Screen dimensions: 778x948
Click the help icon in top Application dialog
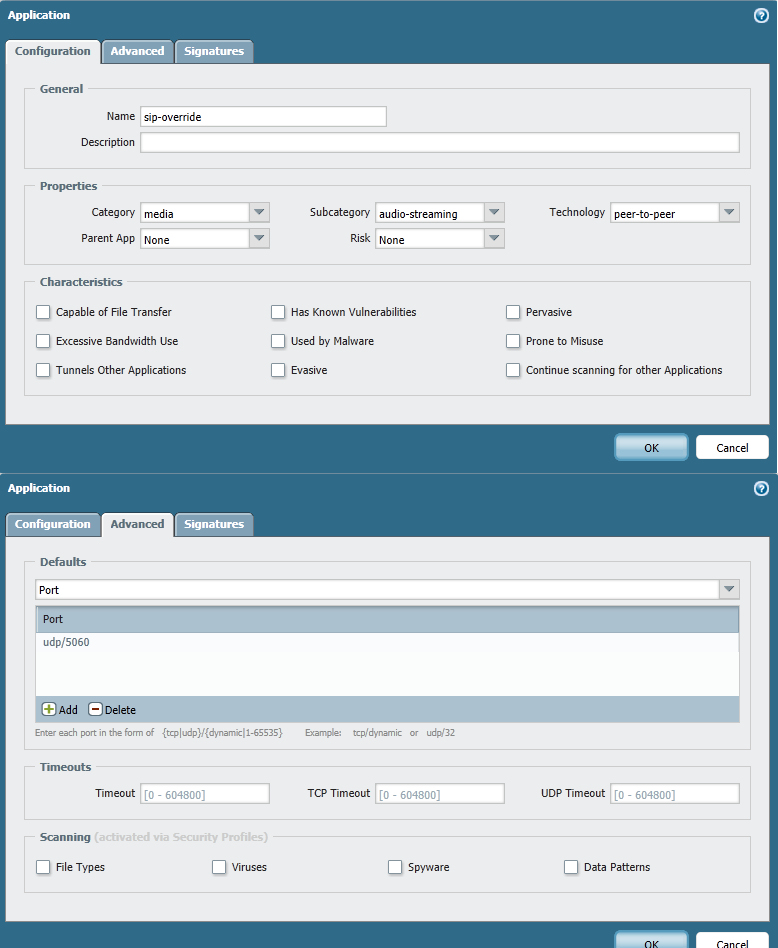(x=761, y=16)
